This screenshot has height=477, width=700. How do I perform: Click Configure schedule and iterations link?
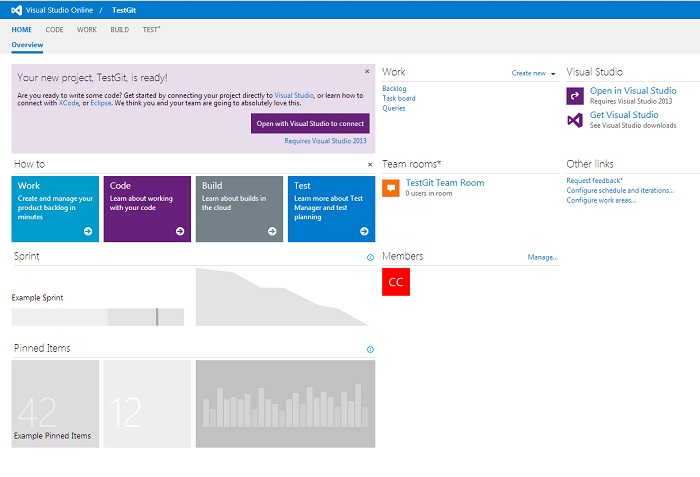point(620,190)
